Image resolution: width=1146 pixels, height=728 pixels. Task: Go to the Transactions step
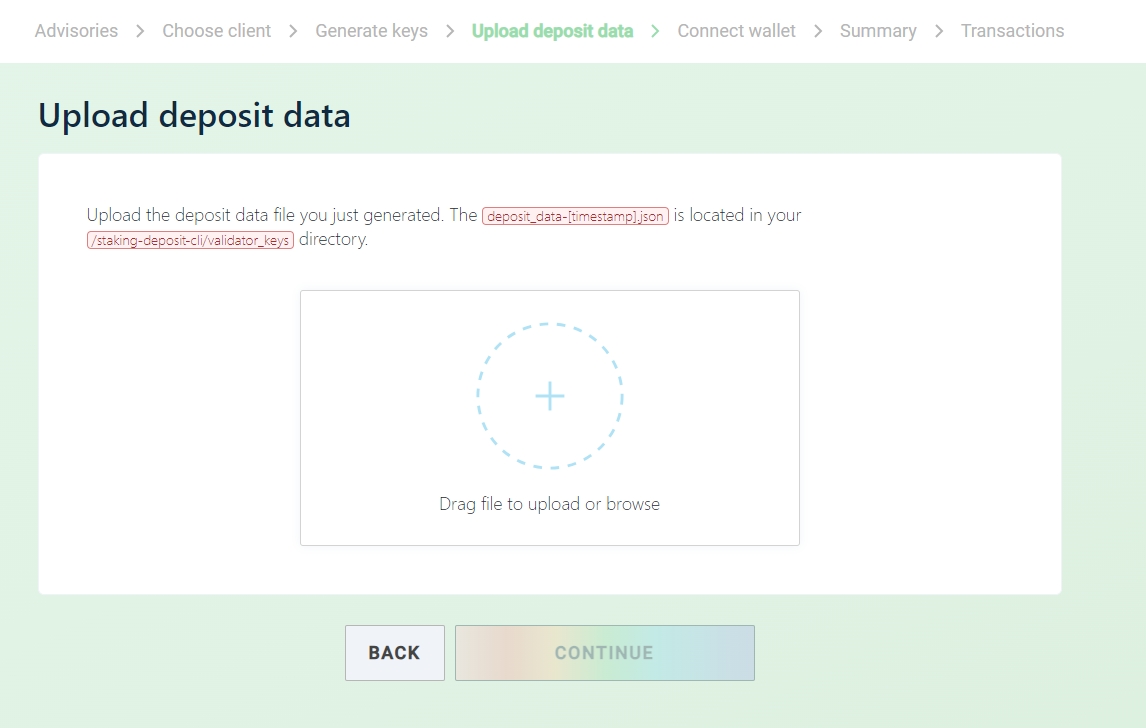(1012, 31)
